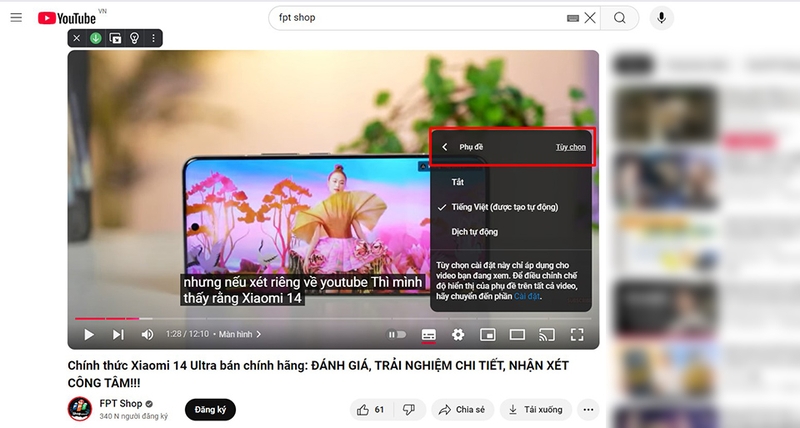Open more actions three-dot menu below video
800x428 pixels.
coord(588,410)
